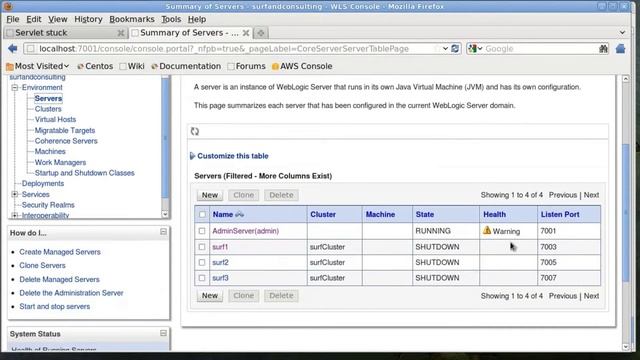The height and width of the screenshot is (360, 640).
Task: Click the top Next pagination link
Action: coord(591,195)
